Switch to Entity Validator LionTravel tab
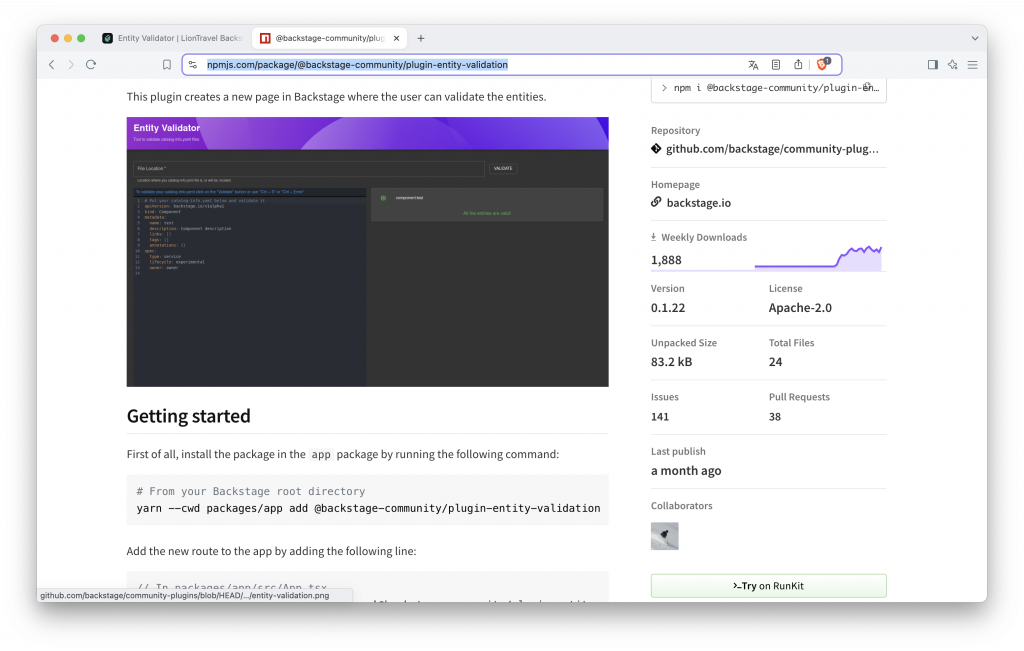 pos(173,39)
